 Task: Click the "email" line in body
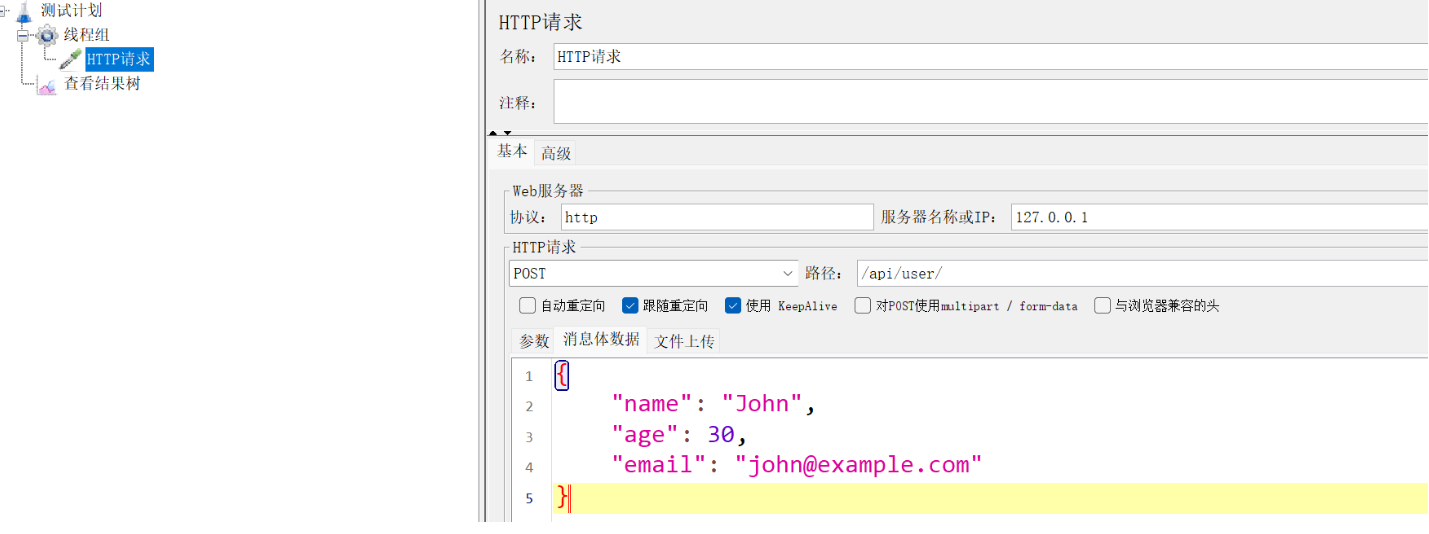[x=797, y=464]
